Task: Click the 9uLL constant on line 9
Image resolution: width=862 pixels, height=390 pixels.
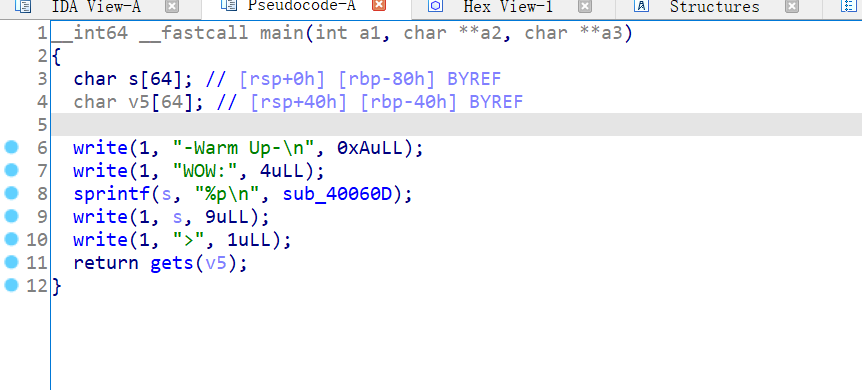Action: click(x=227, y=217)
